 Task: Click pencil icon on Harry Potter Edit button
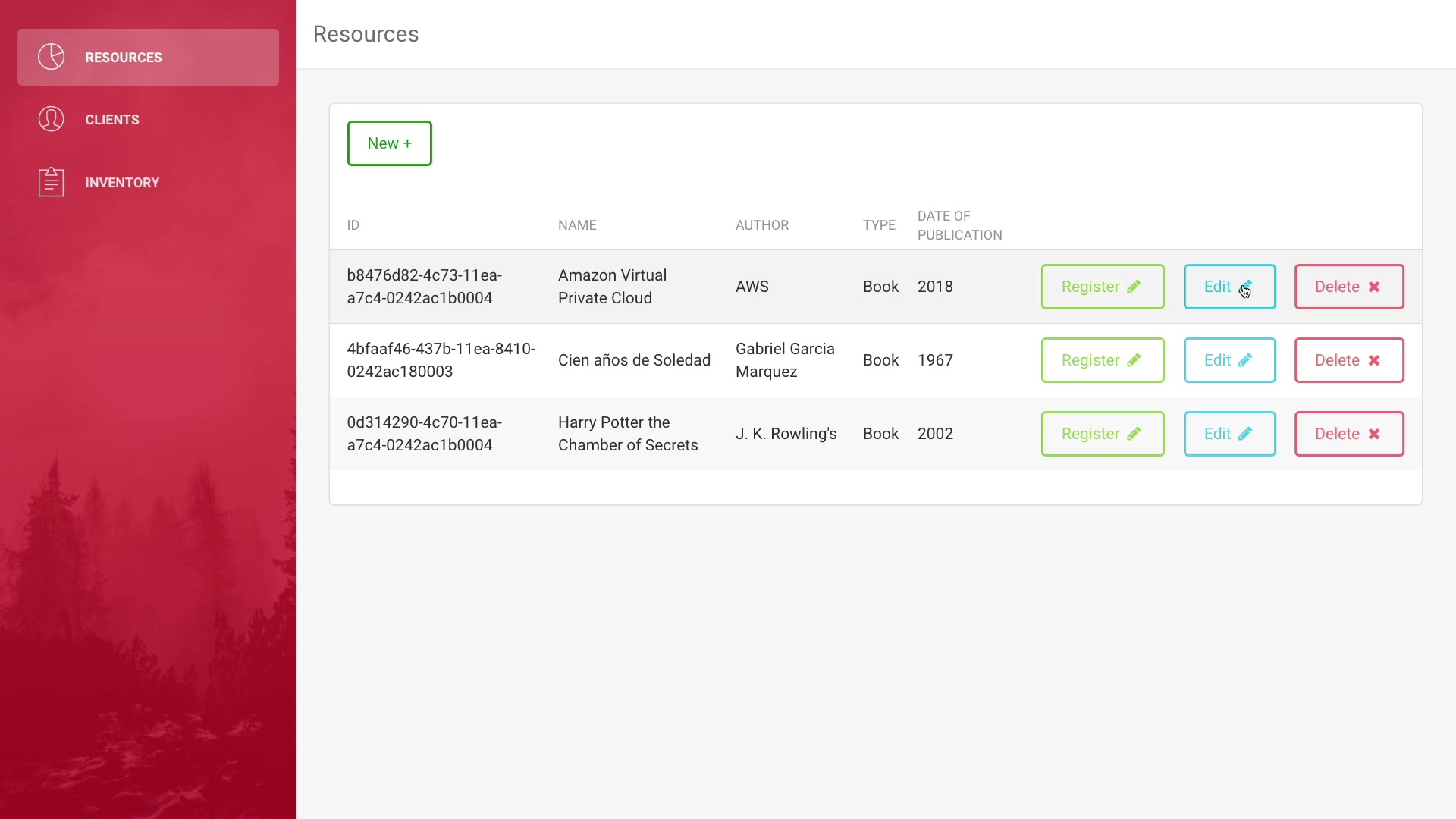[x=1245, y=434]
